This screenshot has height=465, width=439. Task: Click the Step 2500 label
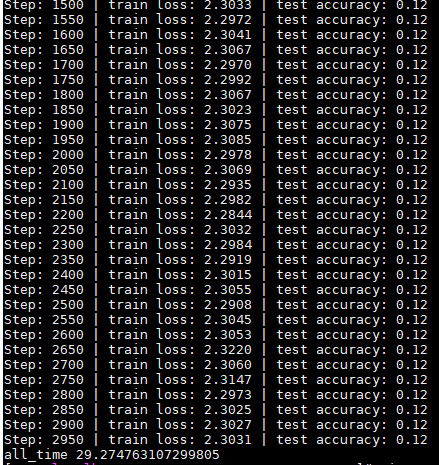point(44,305)
